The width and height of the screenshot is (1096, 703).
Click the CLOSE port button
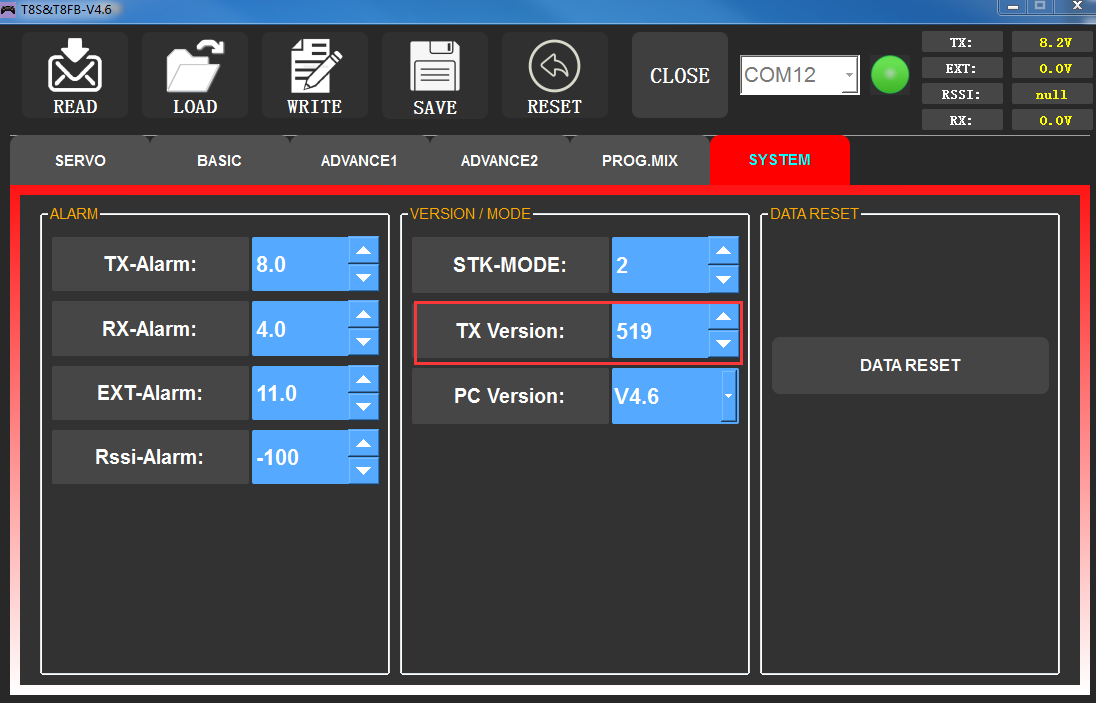pyautogui.click(x=679, y=75)
